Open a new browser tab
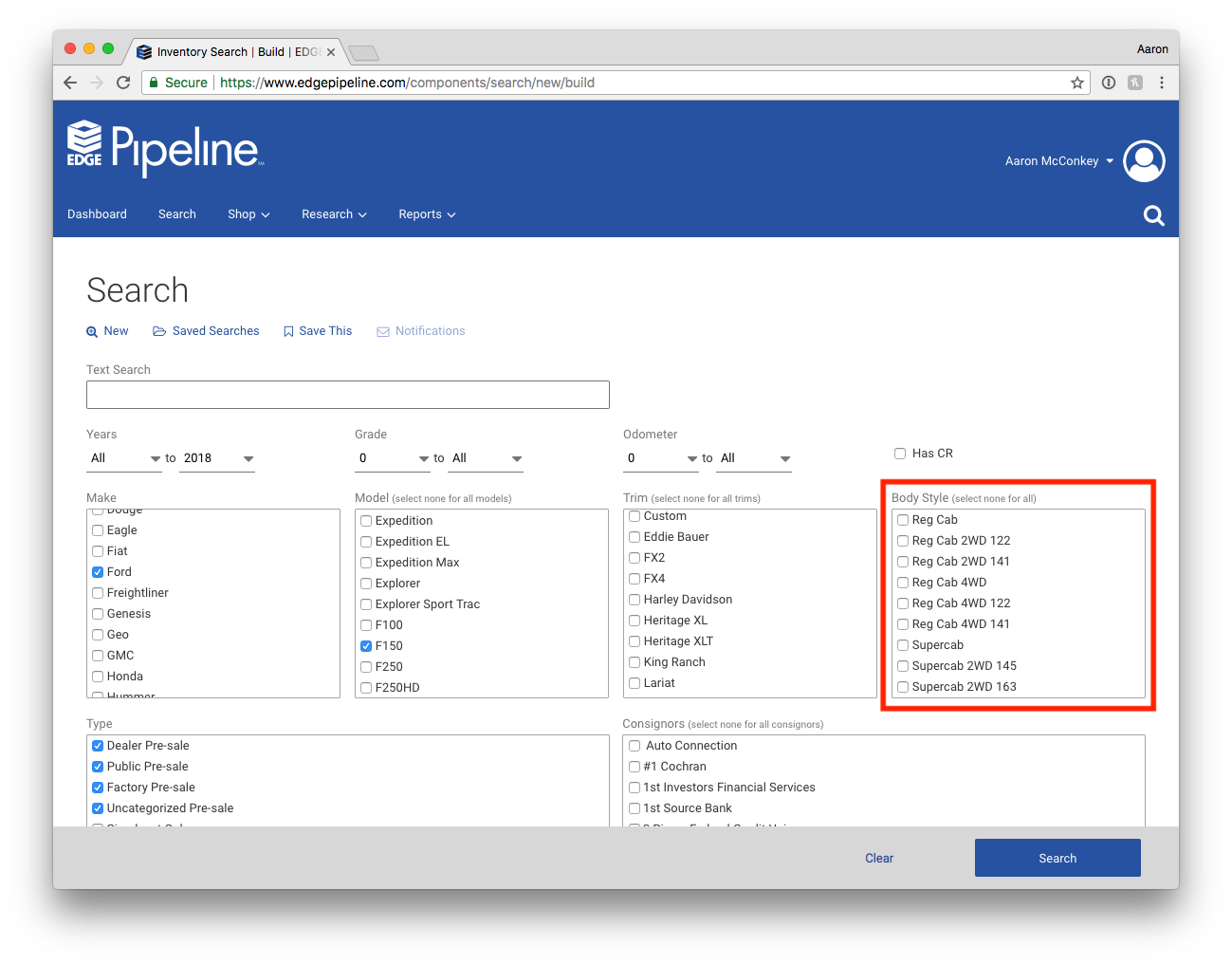Viewport: 1232px width, 965px height. (363, 52)
